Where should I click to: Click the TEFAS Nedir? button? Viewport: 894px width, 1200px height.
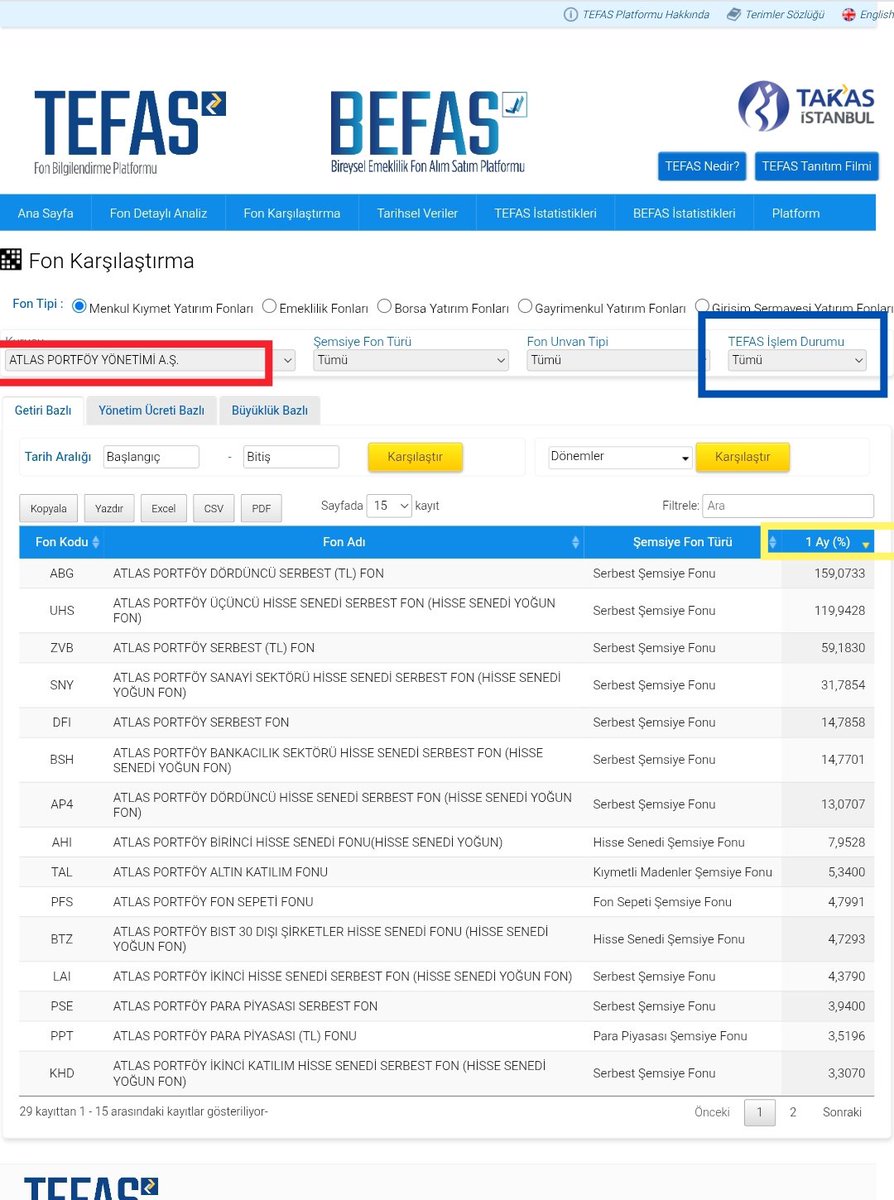702,166
